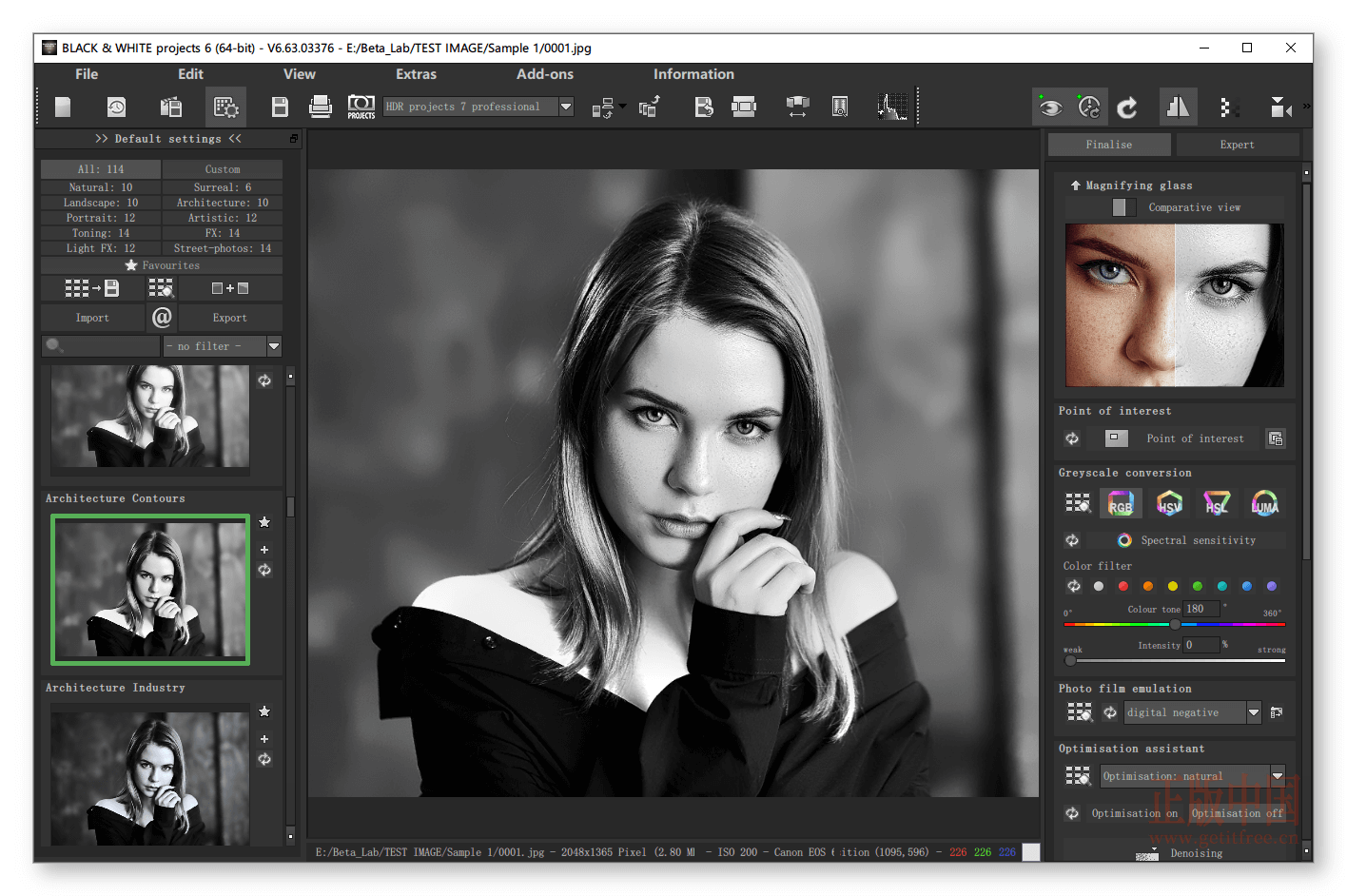This screenshot has height=896, width=1347.
Task: Select the Architecture Industry preset thumbnail
Action: [150, 774]
